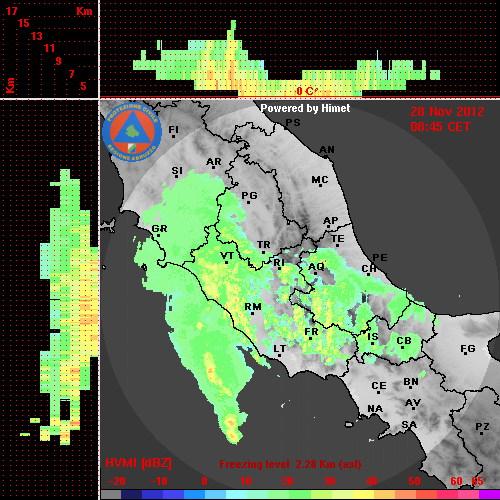Pick the PE city label
Viewport: 500px width, 500px height.
click(380, 258)
